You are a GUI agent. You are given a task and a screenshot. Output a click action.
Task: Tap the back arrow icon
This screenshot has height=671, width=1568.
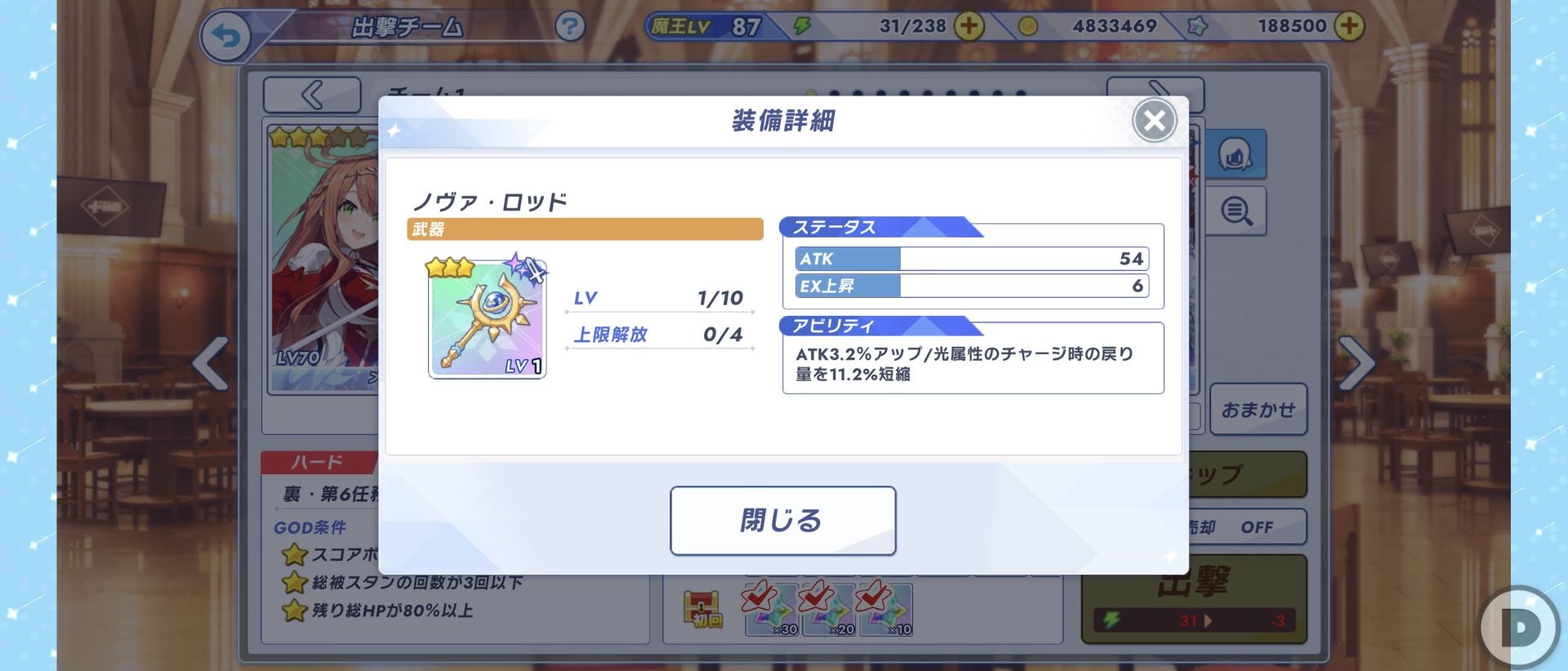pos(225,37)
